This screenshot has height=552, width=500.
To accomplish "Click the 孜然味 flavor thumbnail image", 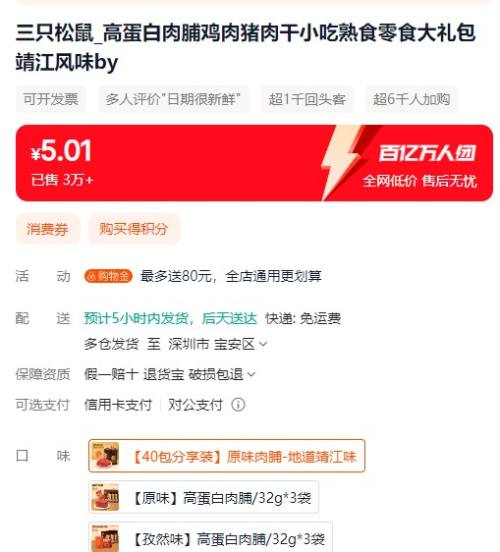I will coord(105,538).
